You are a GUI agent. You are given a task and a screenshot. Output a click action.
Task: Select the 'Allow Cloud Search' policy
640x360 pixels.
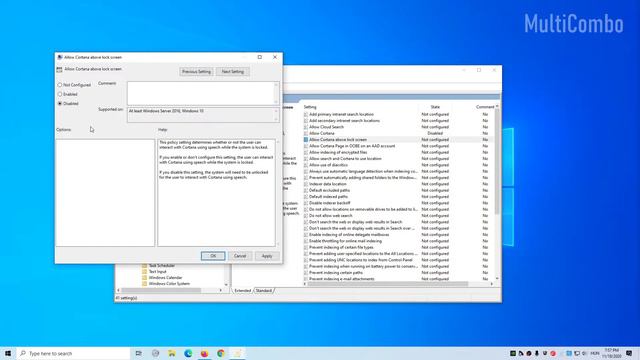pos(326,127)
